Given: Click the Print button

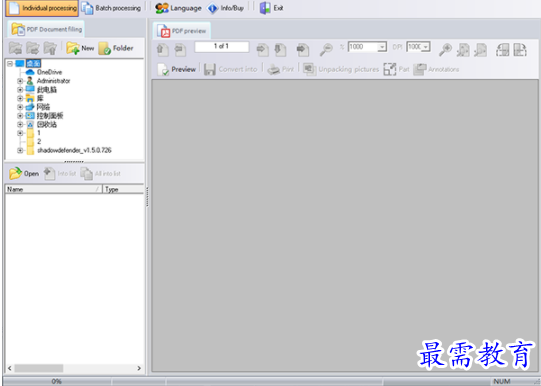Looking at the screenshot, I should pyautogui.click(x=281, y=69).
